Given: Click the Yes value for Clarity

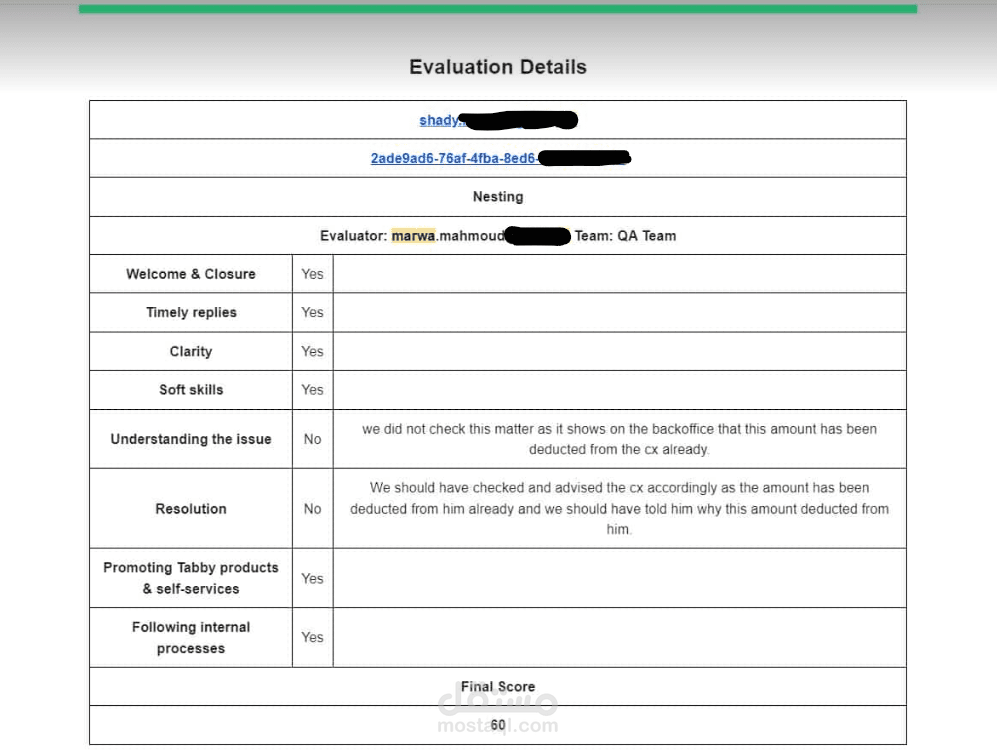Looking at the screenshot, I should [x=312, y=352].
